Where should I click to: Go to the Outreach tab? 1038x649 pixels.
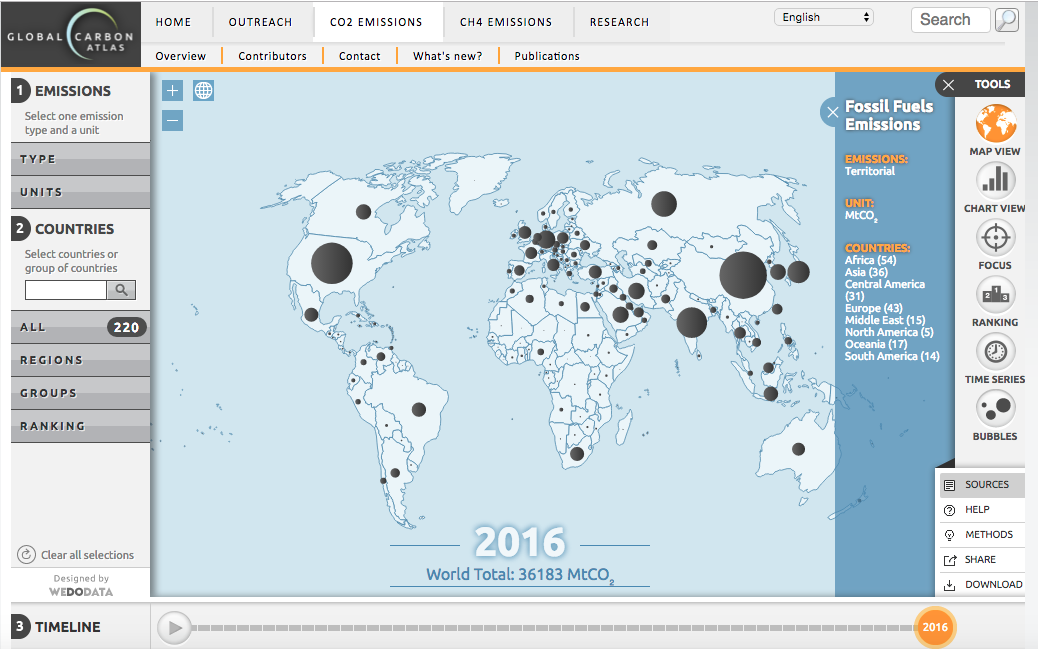click(x=260, y=22)
